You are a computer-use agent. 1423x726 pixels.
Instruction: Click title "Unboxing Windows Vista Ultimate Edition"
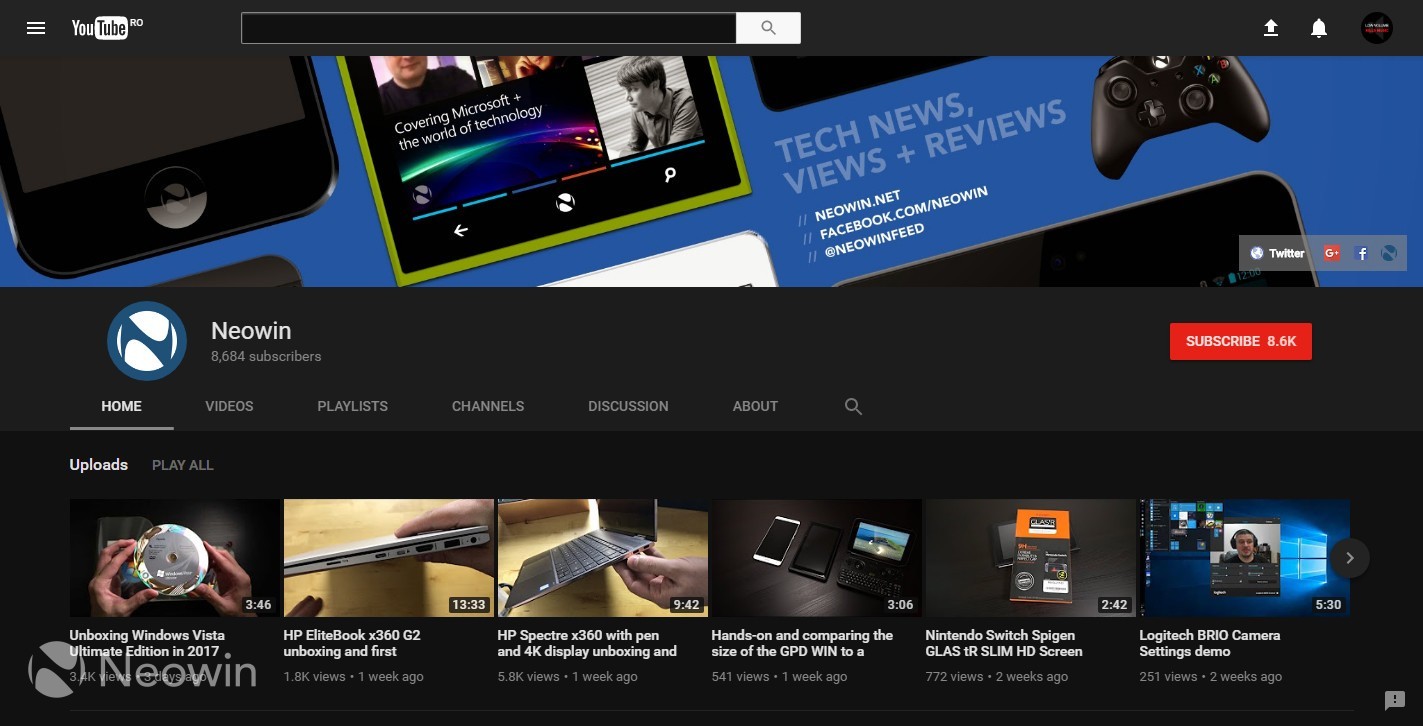pyautogui.click(x=147, y=643)
